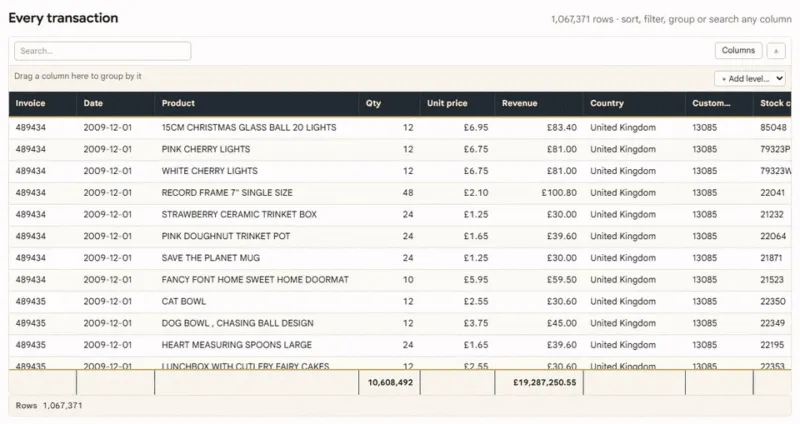This screenshot has height=424, width=800.
Task: Click invoice 489435 in CAT BOWL row
Action: (42, 302)
